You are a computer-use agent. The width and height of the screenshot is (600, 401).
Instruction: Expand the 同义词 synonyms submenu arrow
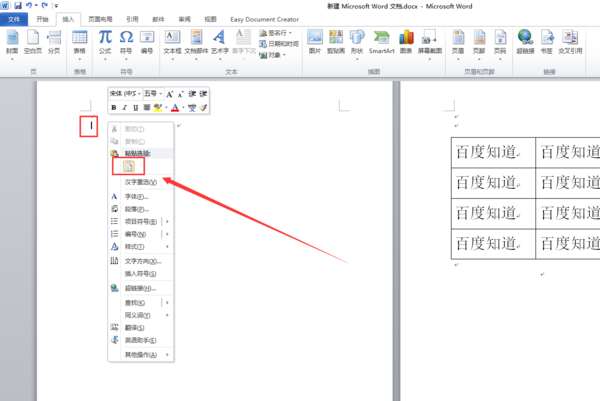point(167,315)
